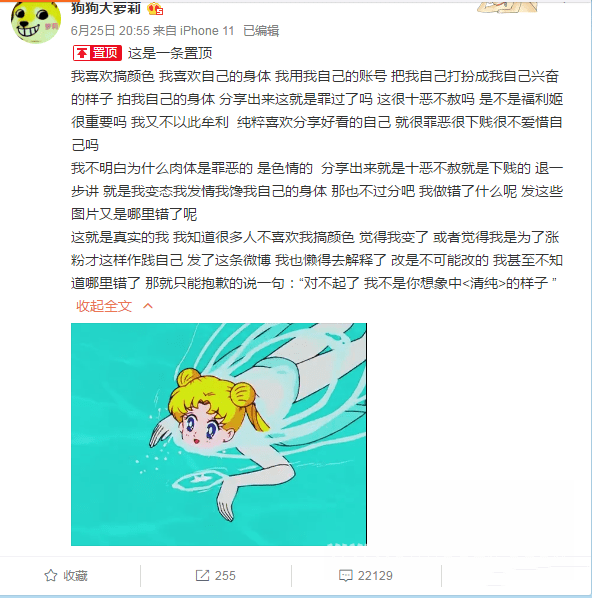Viewport: 592px width, 598px height.
Task: Click the quoted line ending 的样子
Action: pyautogui.click(x=428, y=283)
